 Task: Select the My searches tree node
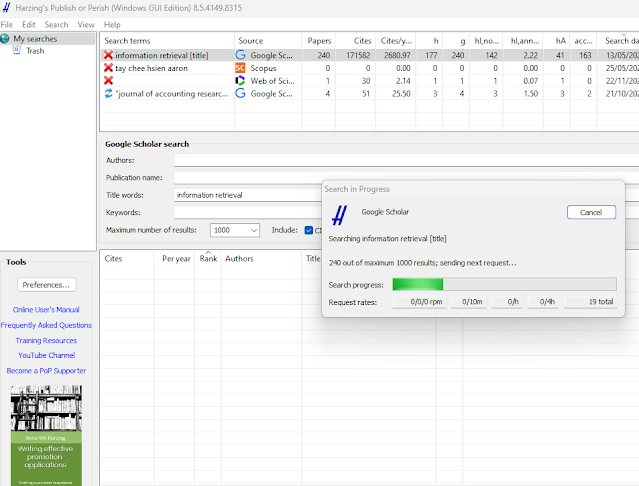click(x=35, y=39)
